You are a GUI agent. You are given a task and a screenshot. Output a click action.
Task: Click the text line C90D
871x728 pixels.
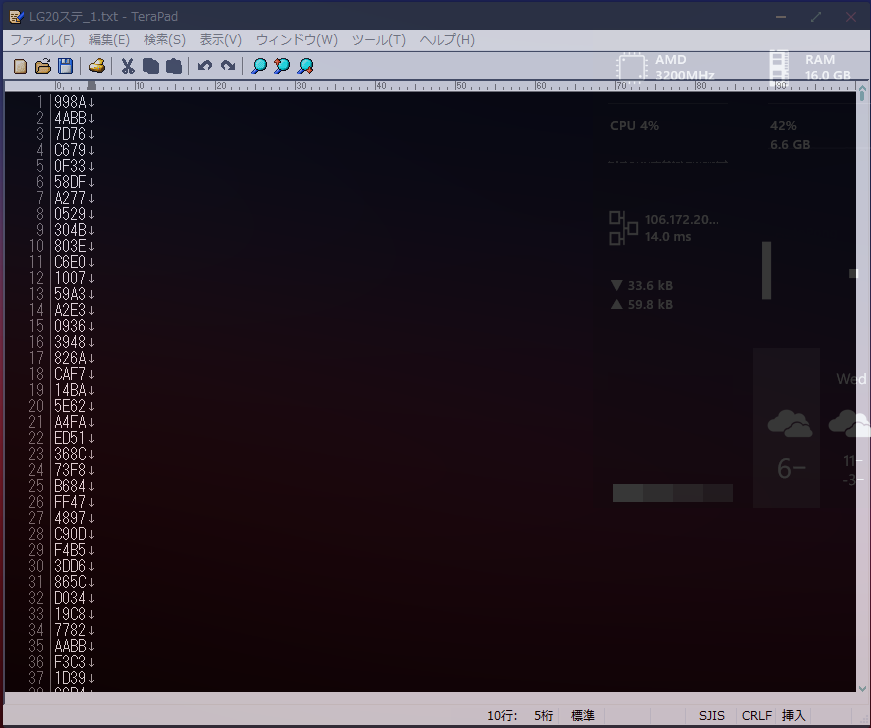click(x=70, y=534)
